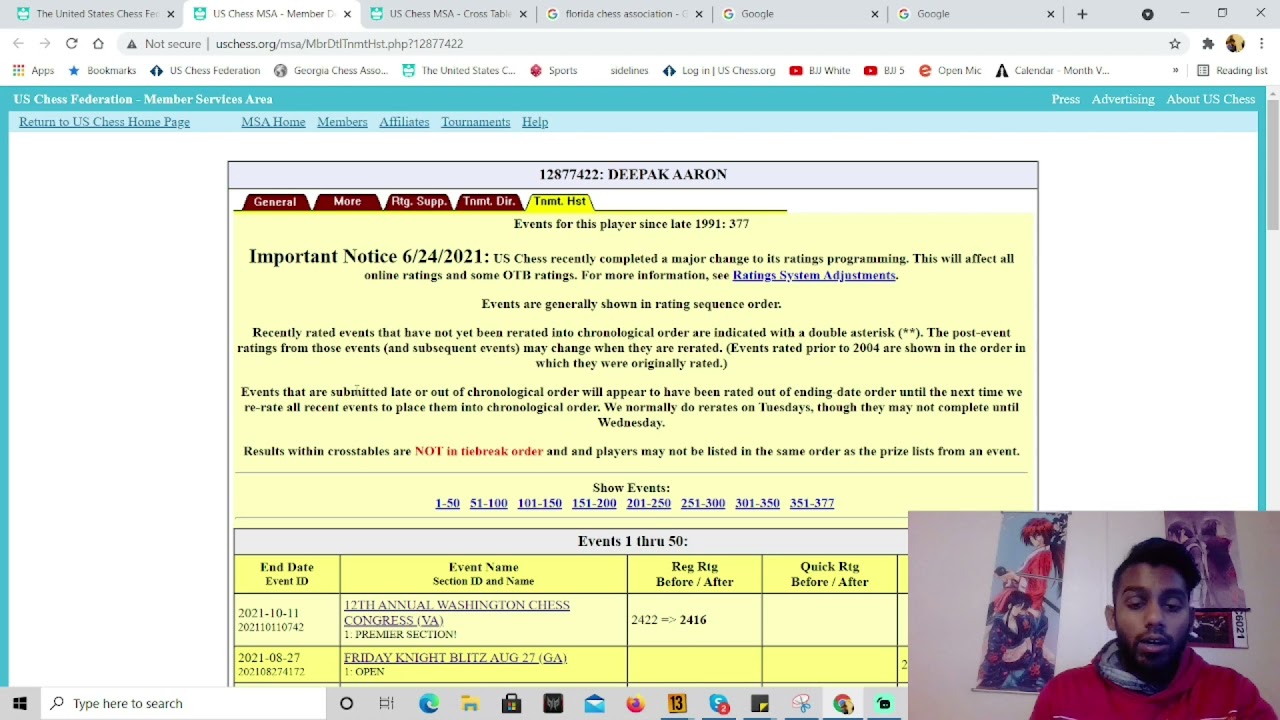Open the tab search dropdown arrow
The height and width of the screenshot is (720, 1280).
1147,14
